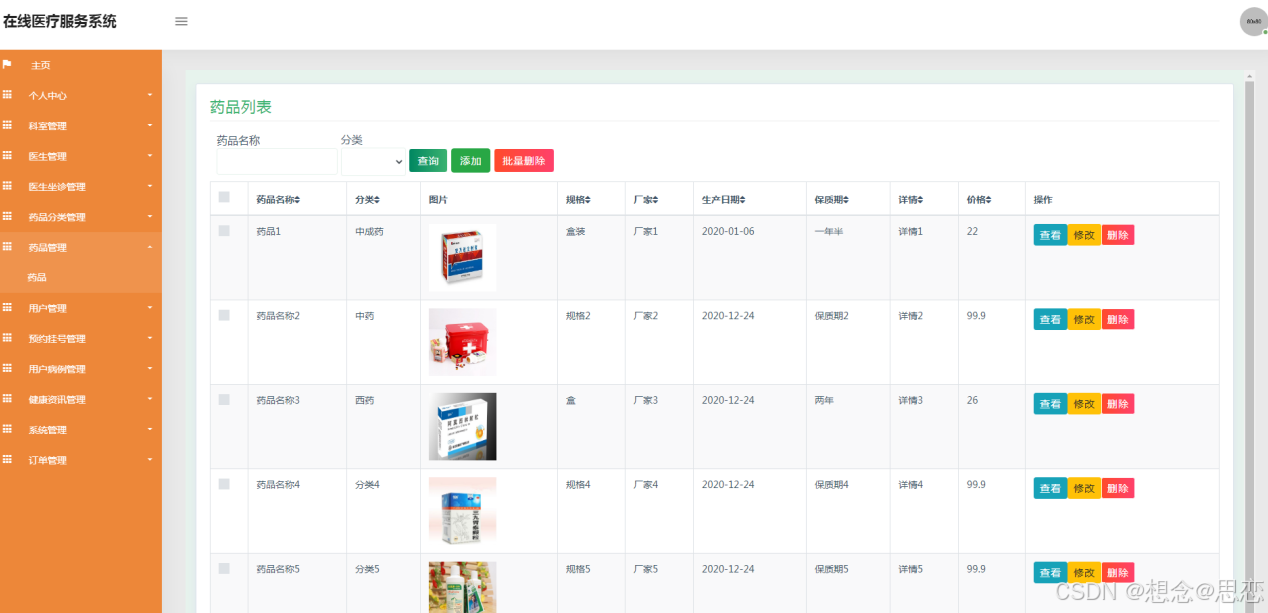Open the 分类 filter dropdown
Viewport: 1268px width, 613px height.
[373, 161]
